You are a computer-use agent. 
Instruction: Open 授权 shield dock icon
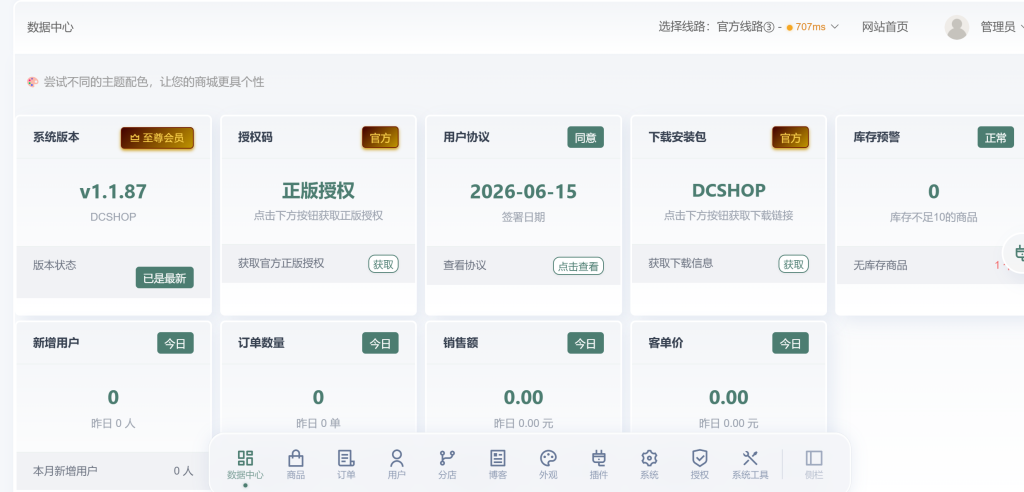point(699,465)
